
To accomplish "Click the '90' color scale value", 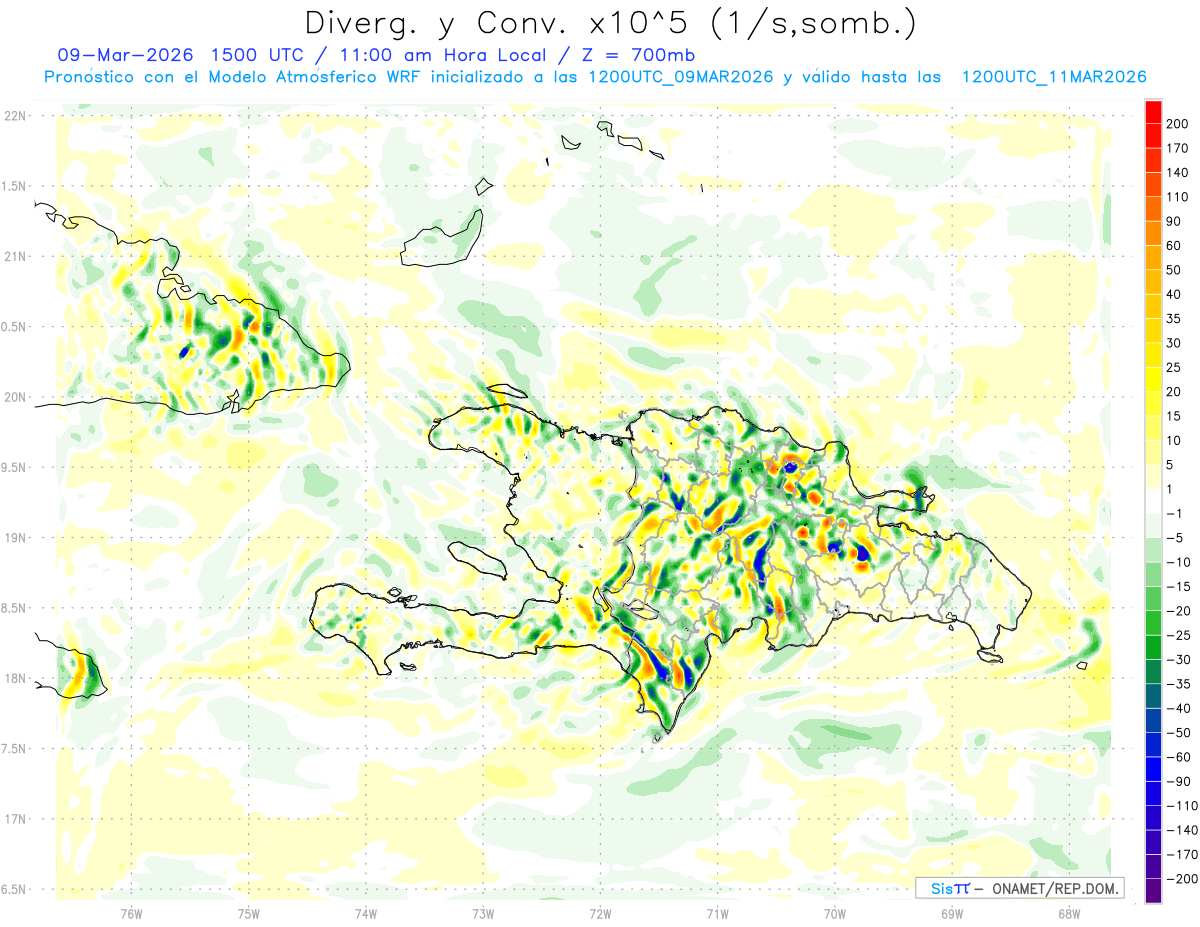I will tap(1176, 221).
